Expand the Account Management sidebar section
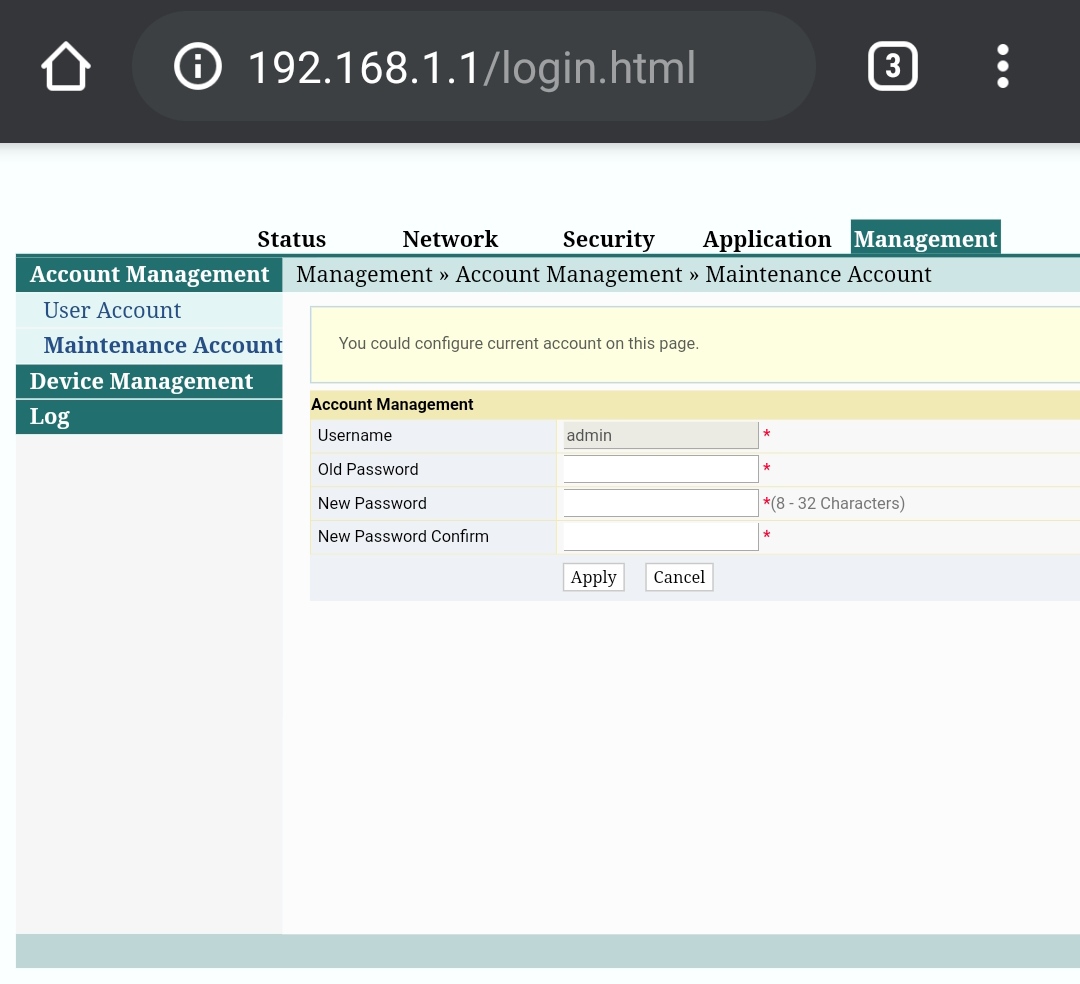 click(148, 274)
